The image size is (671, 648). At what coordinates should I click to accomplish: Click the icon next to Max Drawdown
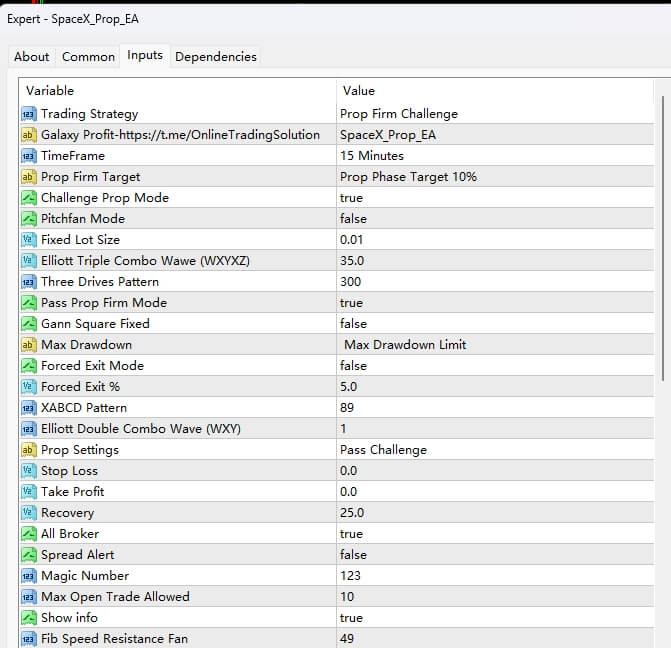pyautogui.click(x=28, y=345)
